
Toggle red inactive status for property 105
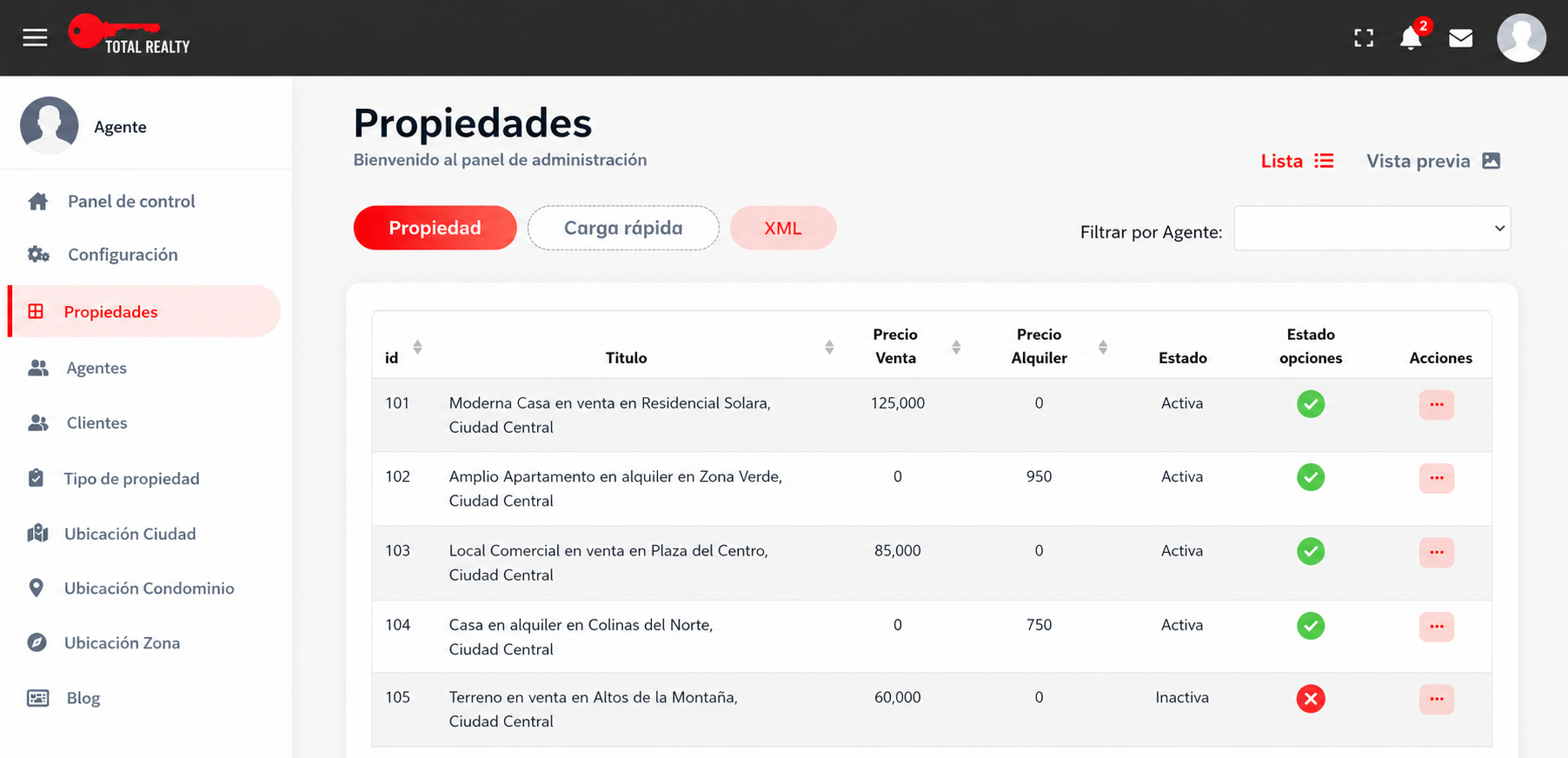click(x=1310, y=699)
